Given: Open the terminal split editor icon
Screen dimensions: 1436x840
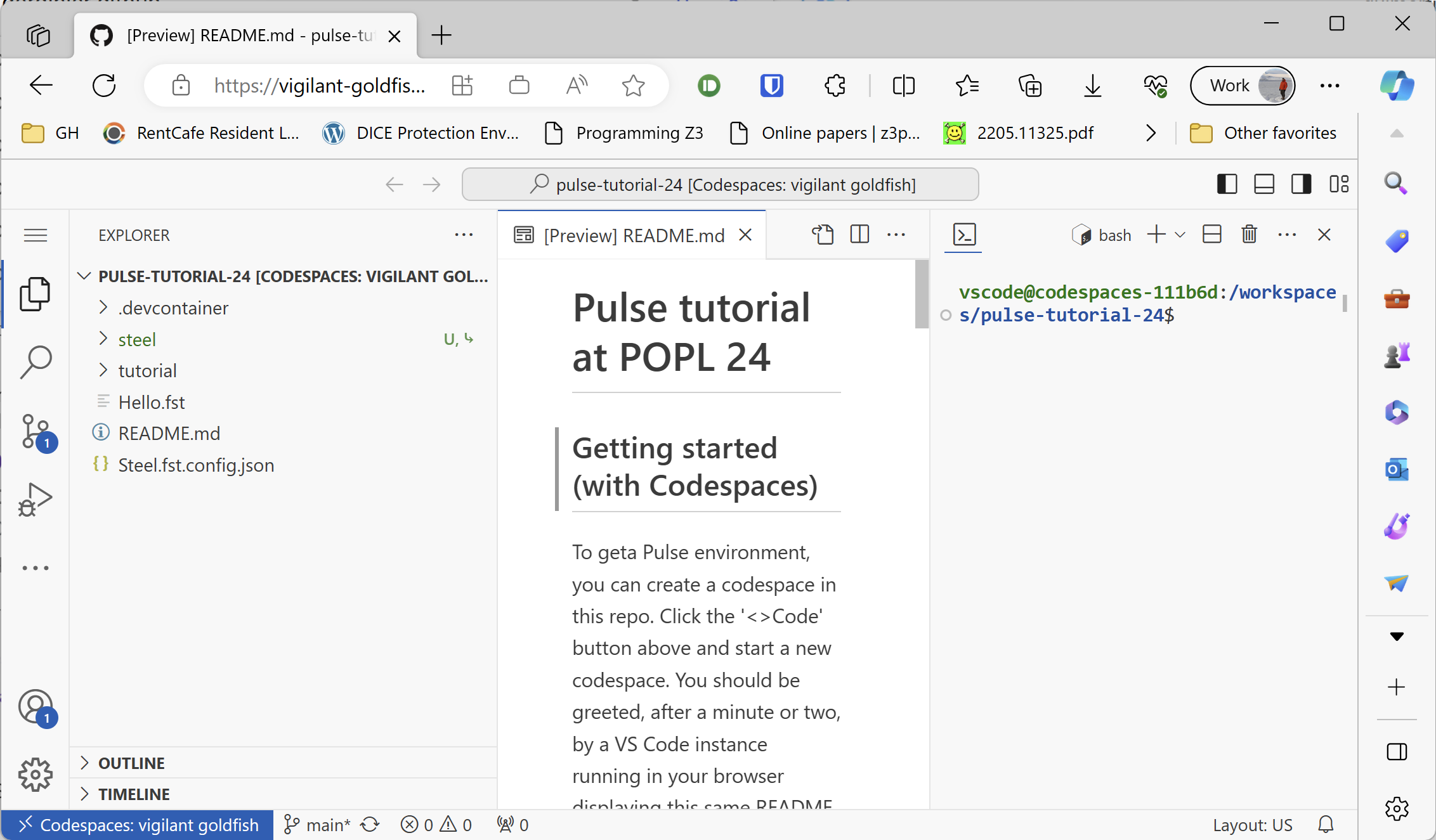Looking at the screenshot, I should pos(1210,235).
